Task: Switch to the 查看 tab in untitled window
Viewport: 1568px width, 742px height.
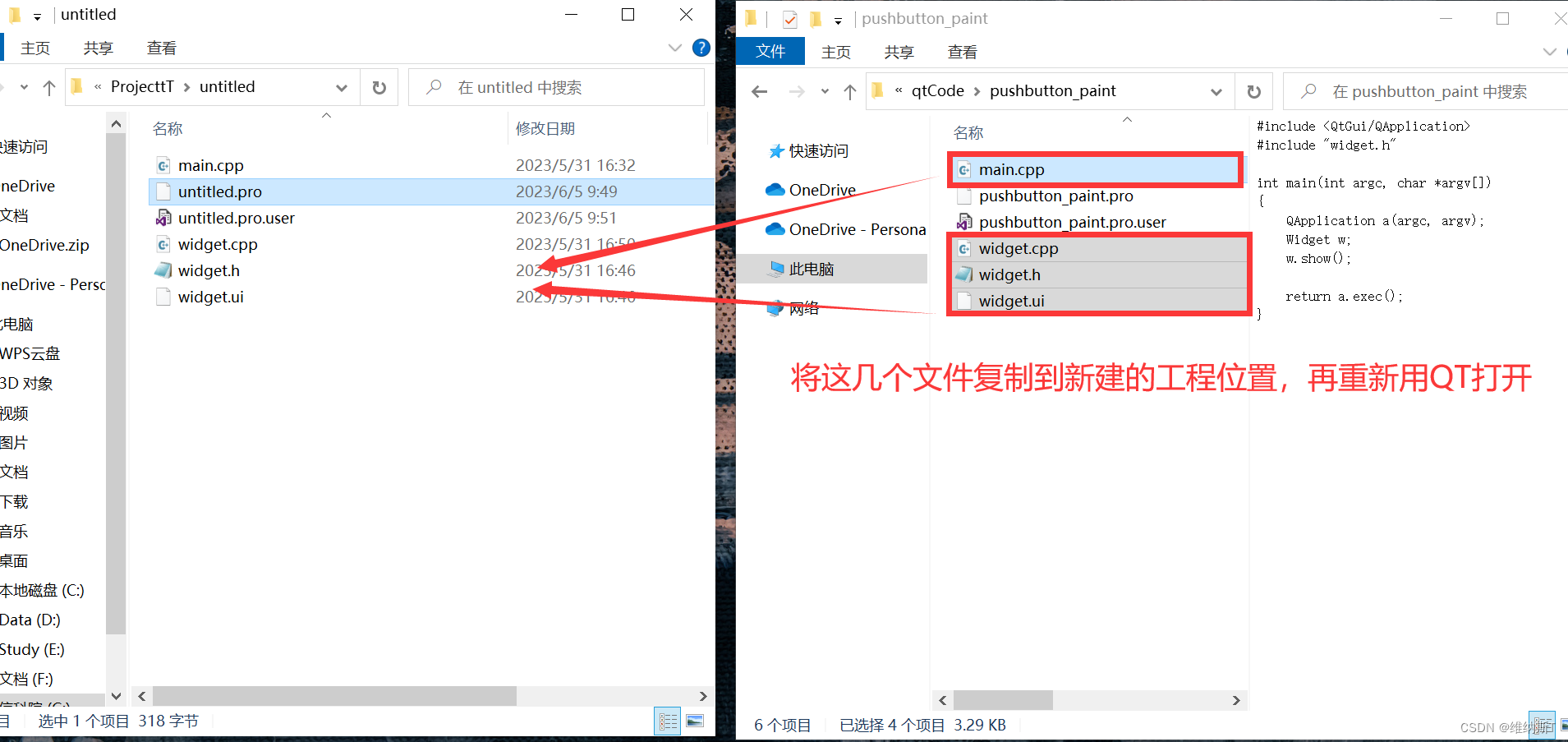Action: point(161,47)
